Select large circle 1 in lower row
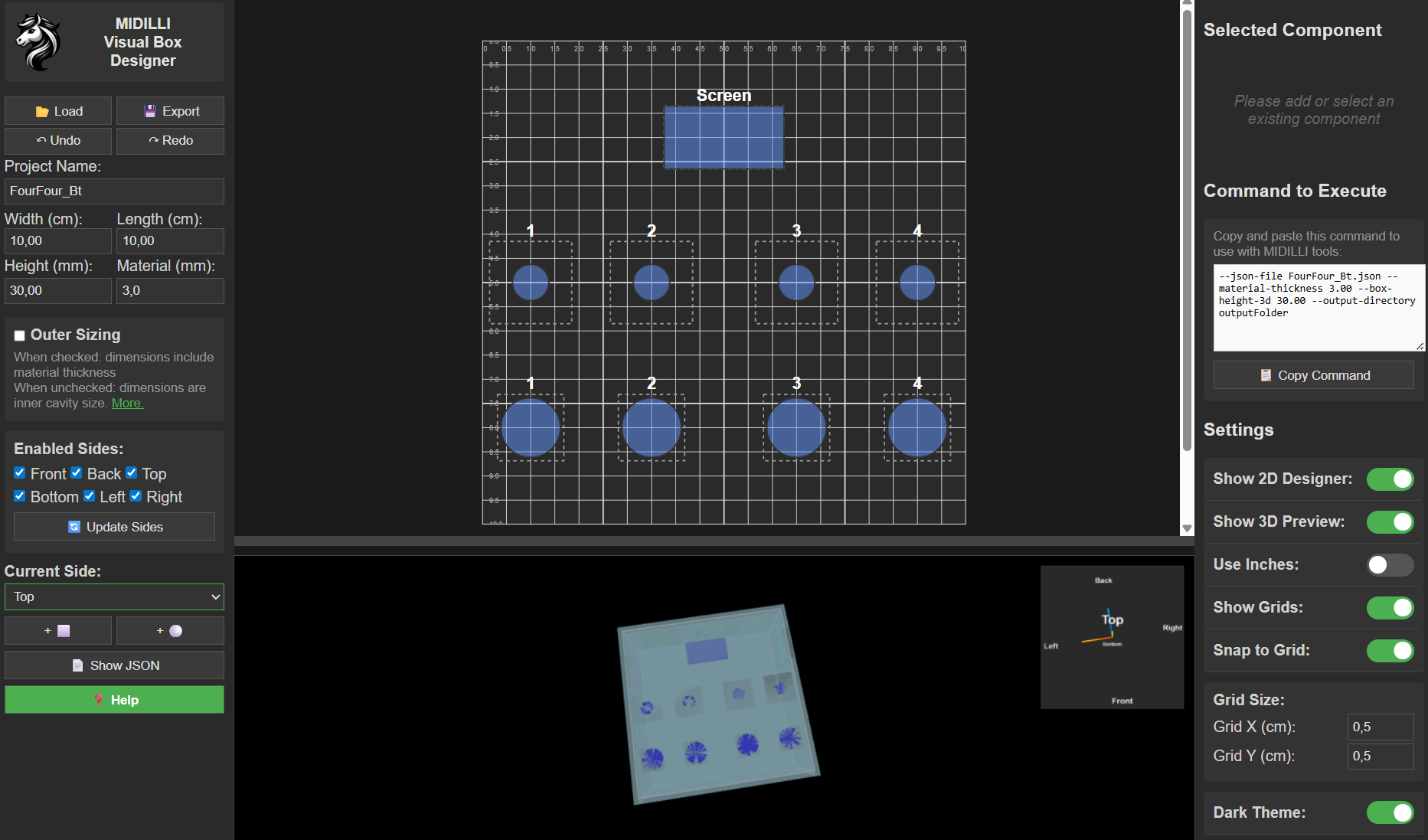 (531, 428)
